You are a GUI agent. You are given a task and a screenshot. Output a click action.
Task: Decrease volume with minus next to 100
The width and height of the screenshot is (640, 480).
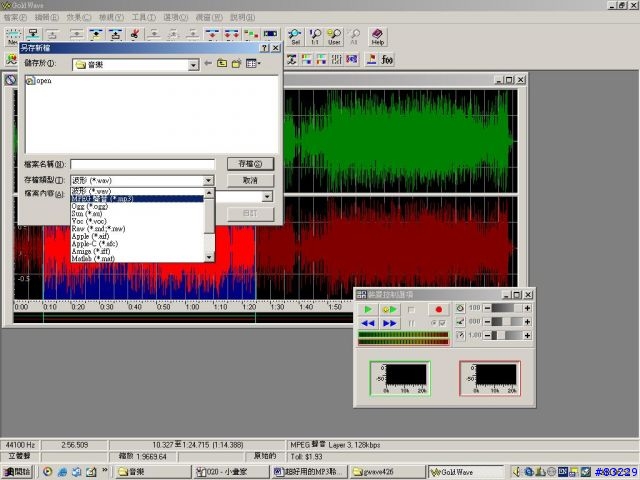pyautogui.click(x=487, y=308)
